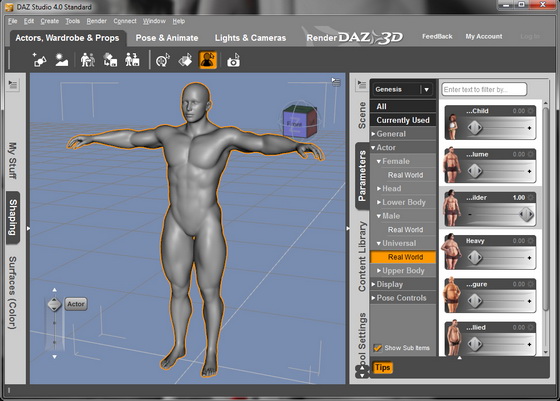Switch to Pose & Animate tab
The image size is (560, 401).
point(167,38)
